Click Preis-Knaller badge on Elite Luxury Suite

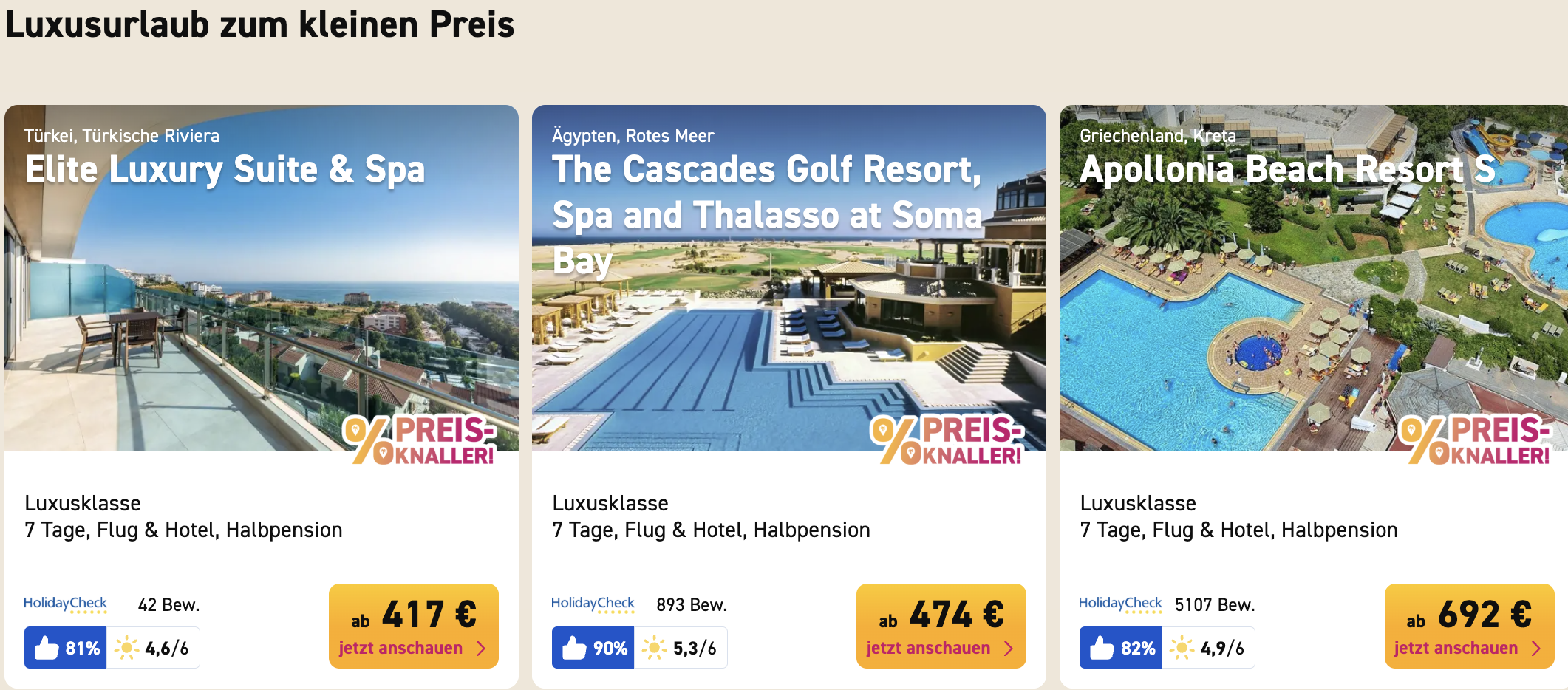(x=420, y=440)
